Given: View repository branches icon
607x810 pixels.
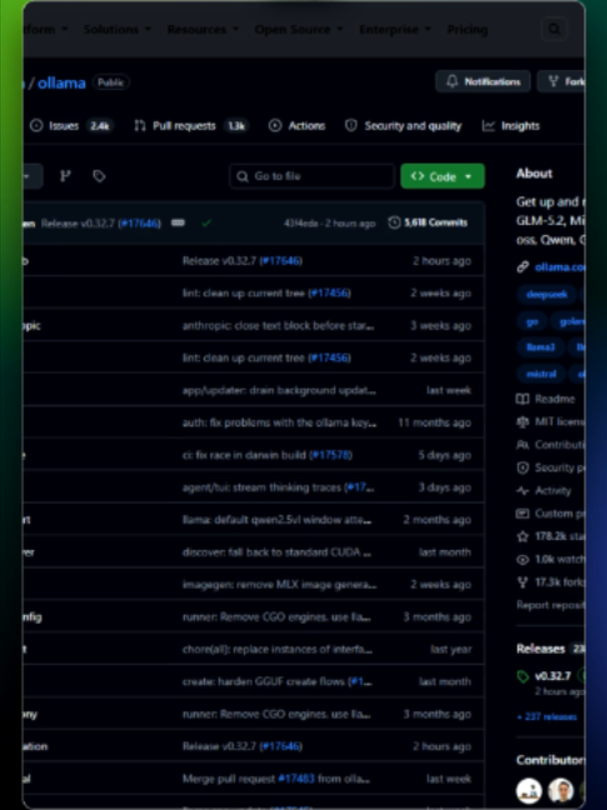Looking at the screenshot, I should pyautogui.click(x=65, y=176).
